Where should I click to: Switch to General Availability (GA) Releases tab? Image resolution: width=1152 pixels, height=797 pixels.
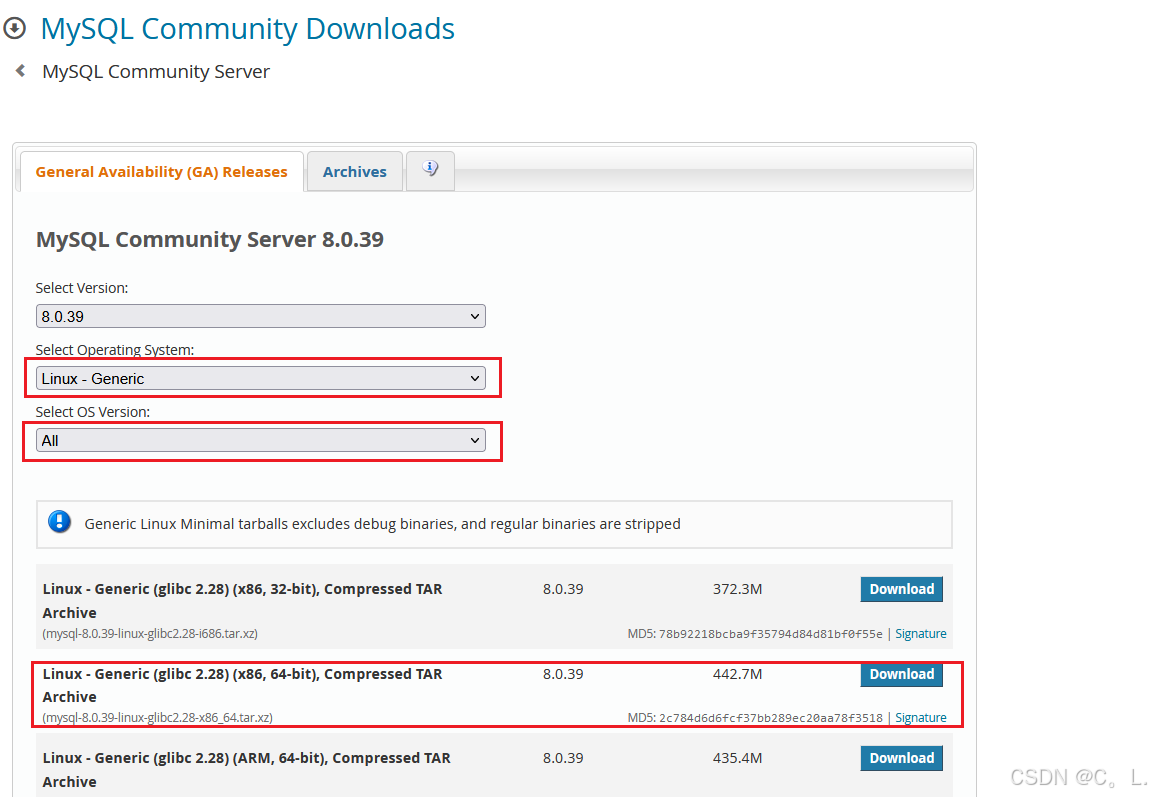click(x=162, y=172)
